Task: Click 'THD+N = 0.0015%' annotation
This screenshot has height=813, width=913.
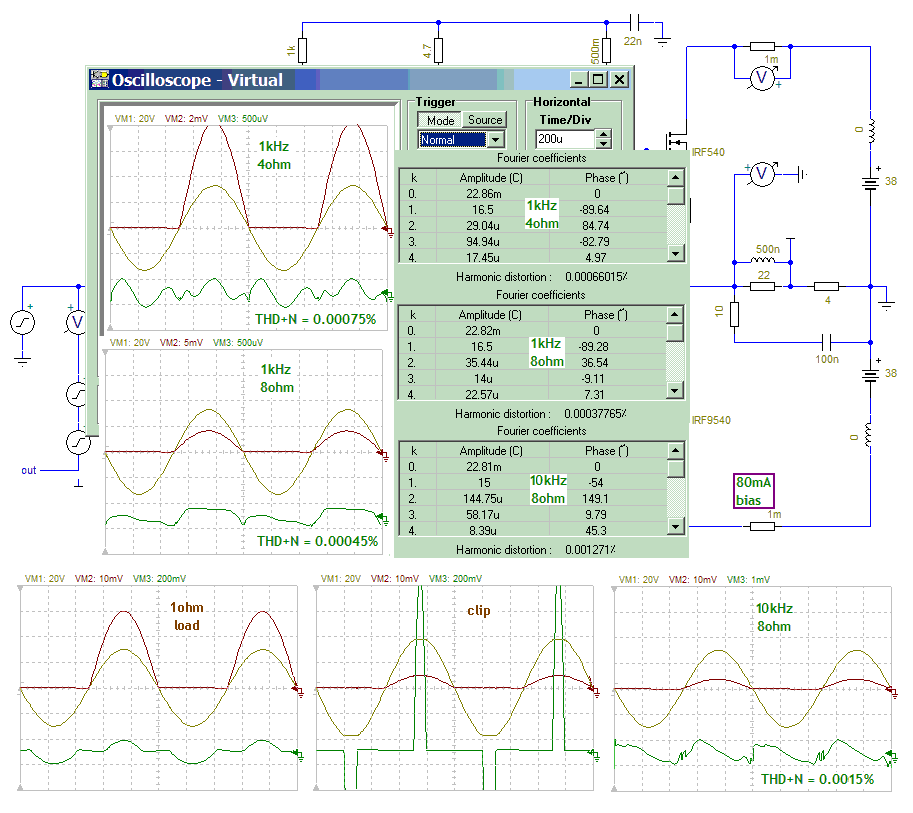Action: click(818, 779)
